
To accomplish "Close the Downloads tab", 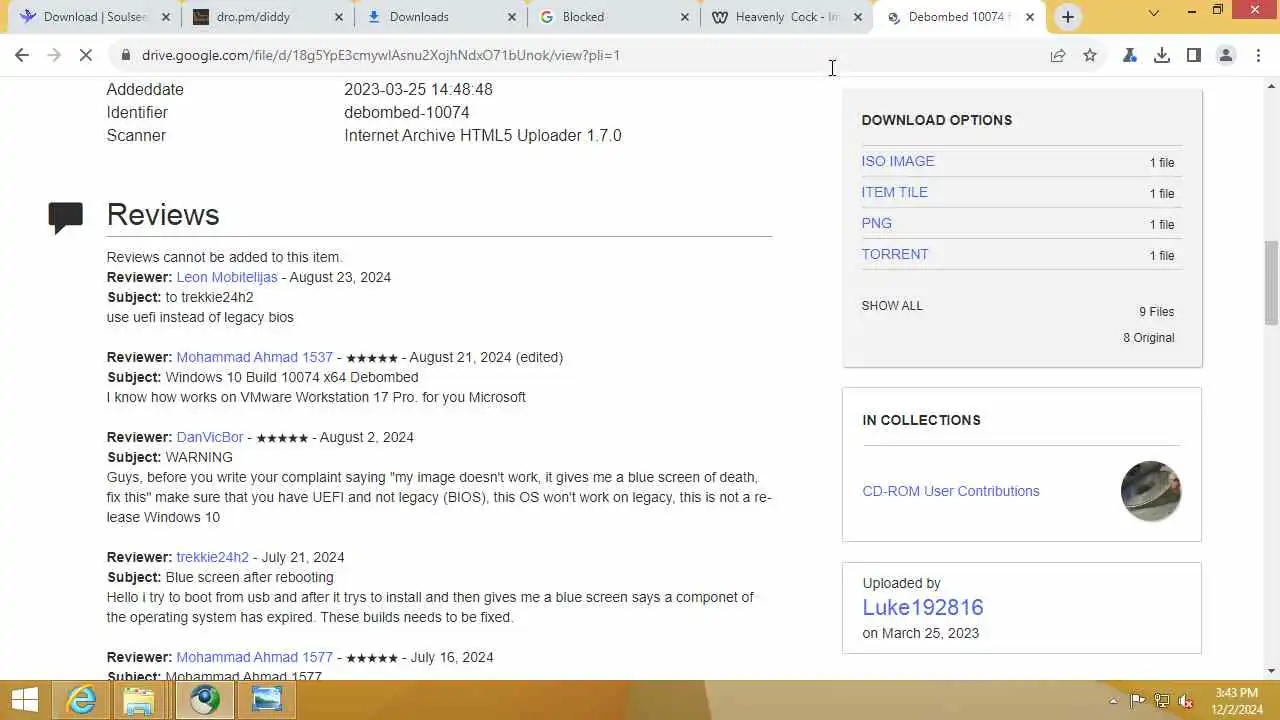I will tap(512, 17).
